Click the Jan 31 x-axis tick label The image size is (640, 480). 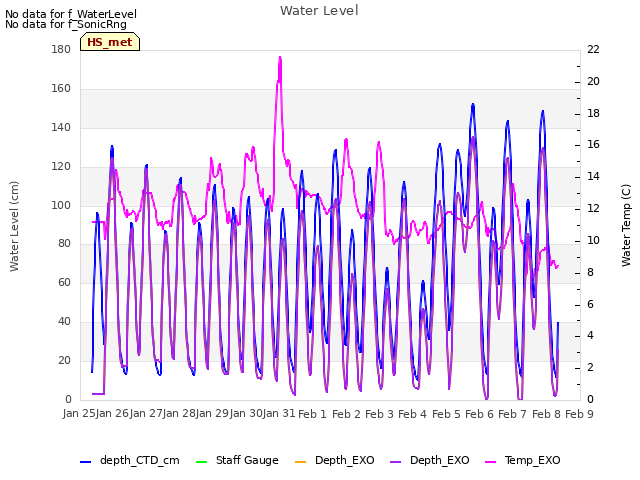pyautogui.click(x=279, y=414)
